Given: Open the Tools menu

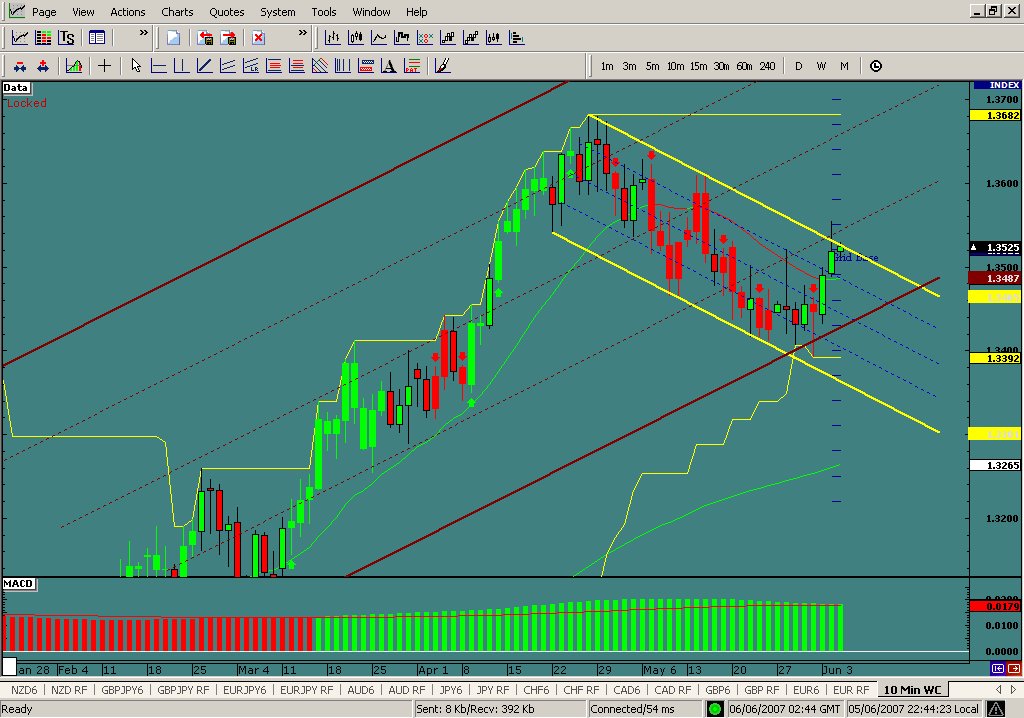Looking at the screenshot, I should tap(323, 12).
